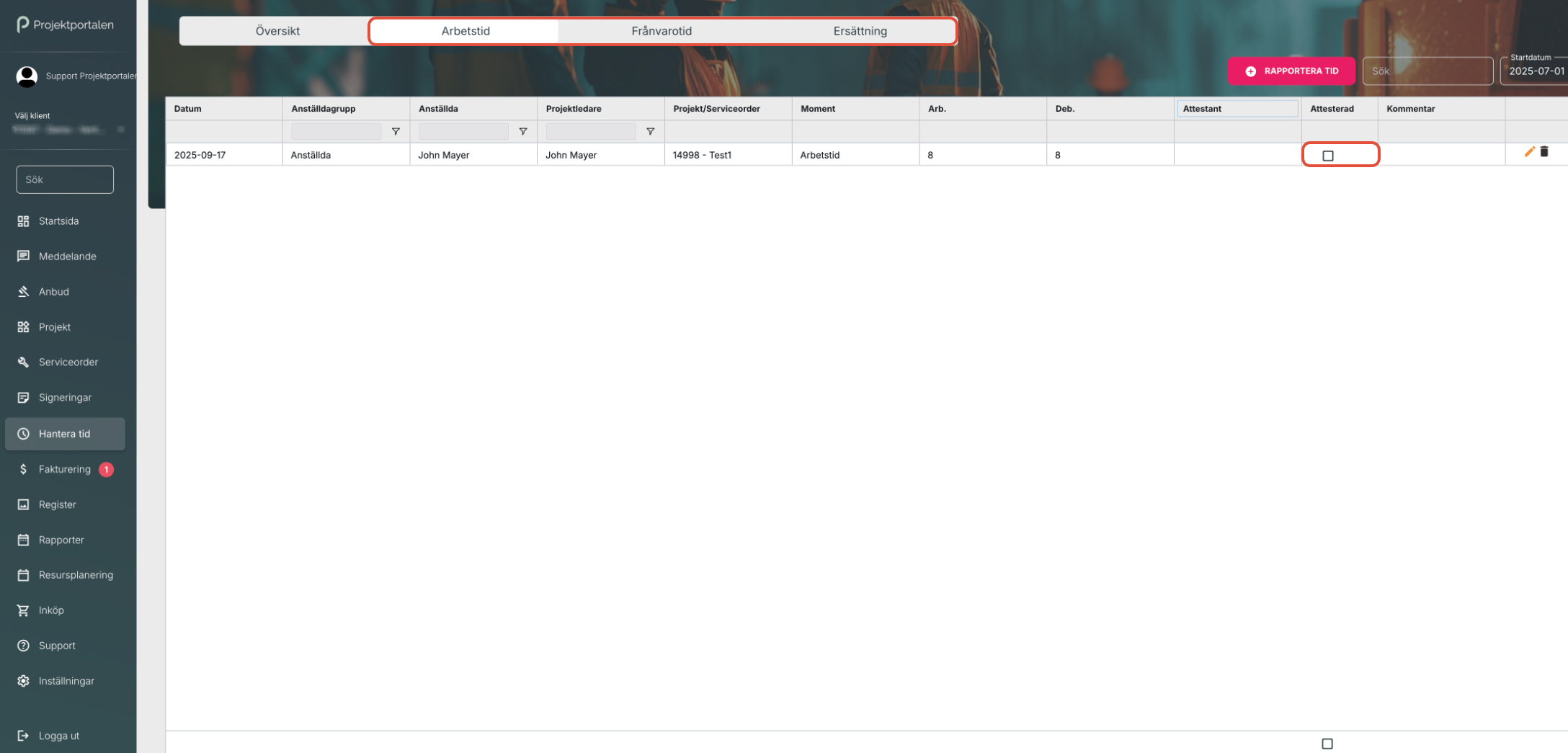Click the Projekt widgets icon
1568x753 pixels.
23,327
